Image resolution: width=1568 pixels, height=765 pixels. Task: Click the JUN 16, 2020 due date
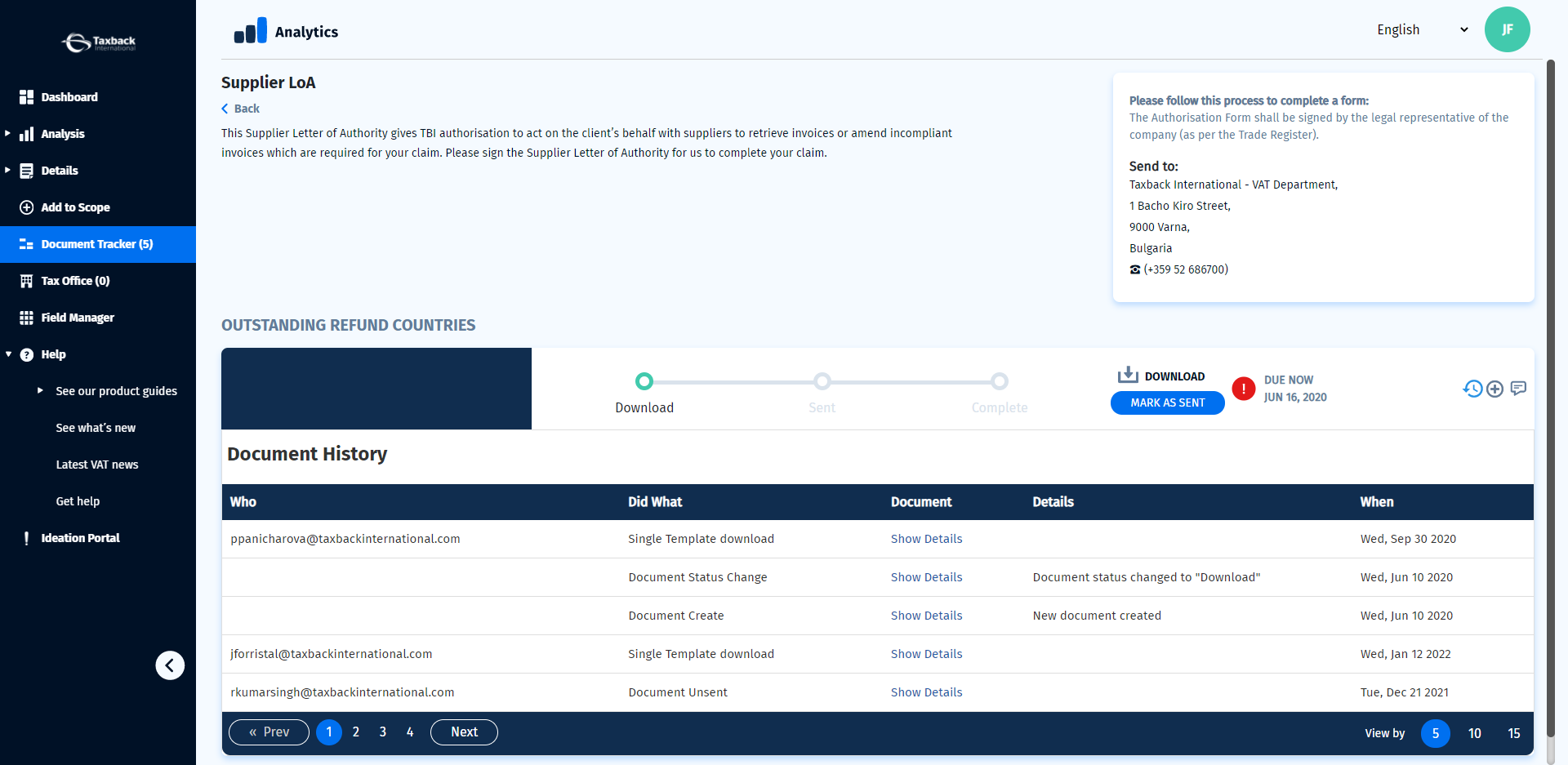click(1295, 398)
